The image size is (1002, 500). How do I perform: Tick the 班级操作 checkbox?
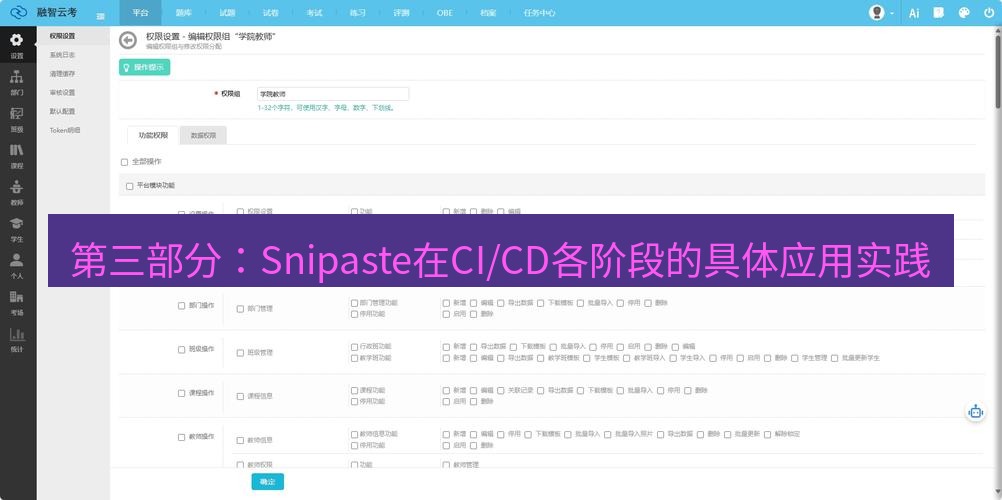pos(181,350)
